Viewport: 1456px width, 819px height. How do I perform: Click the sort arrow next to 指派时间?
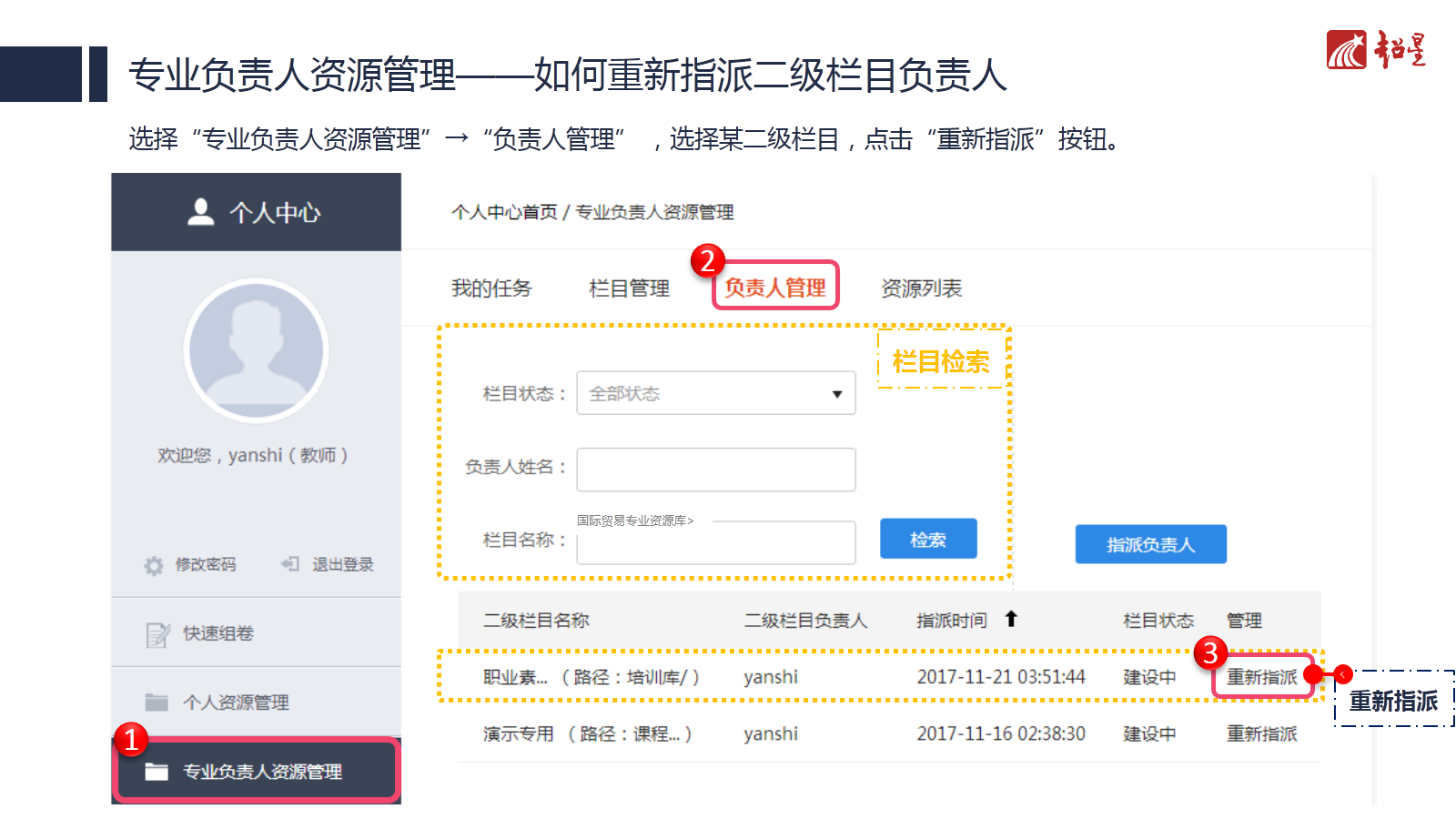click(1011, 620)
